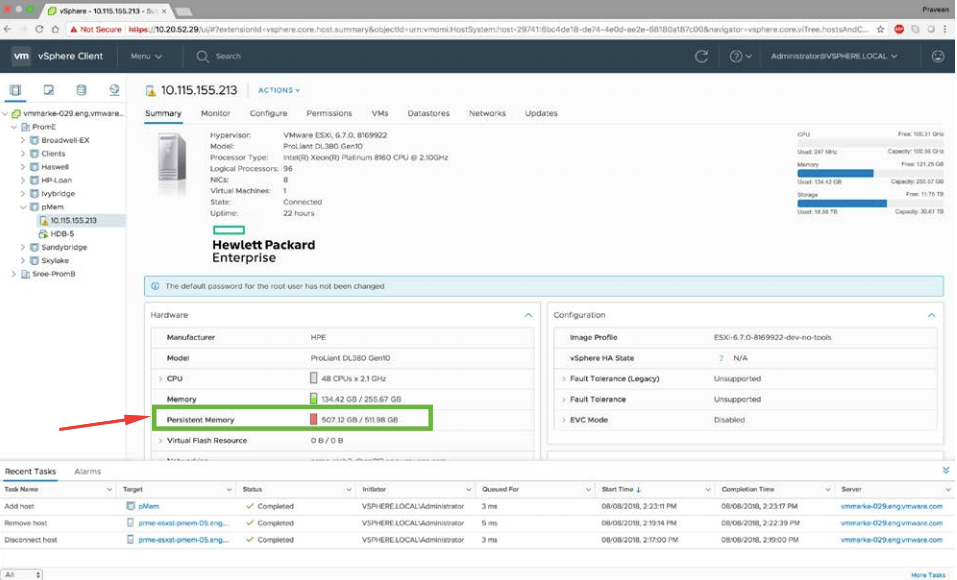Viewport: 957px width, 580px height.
Task: Click the Storage usage bar in summary
Action: pos(870,203)
